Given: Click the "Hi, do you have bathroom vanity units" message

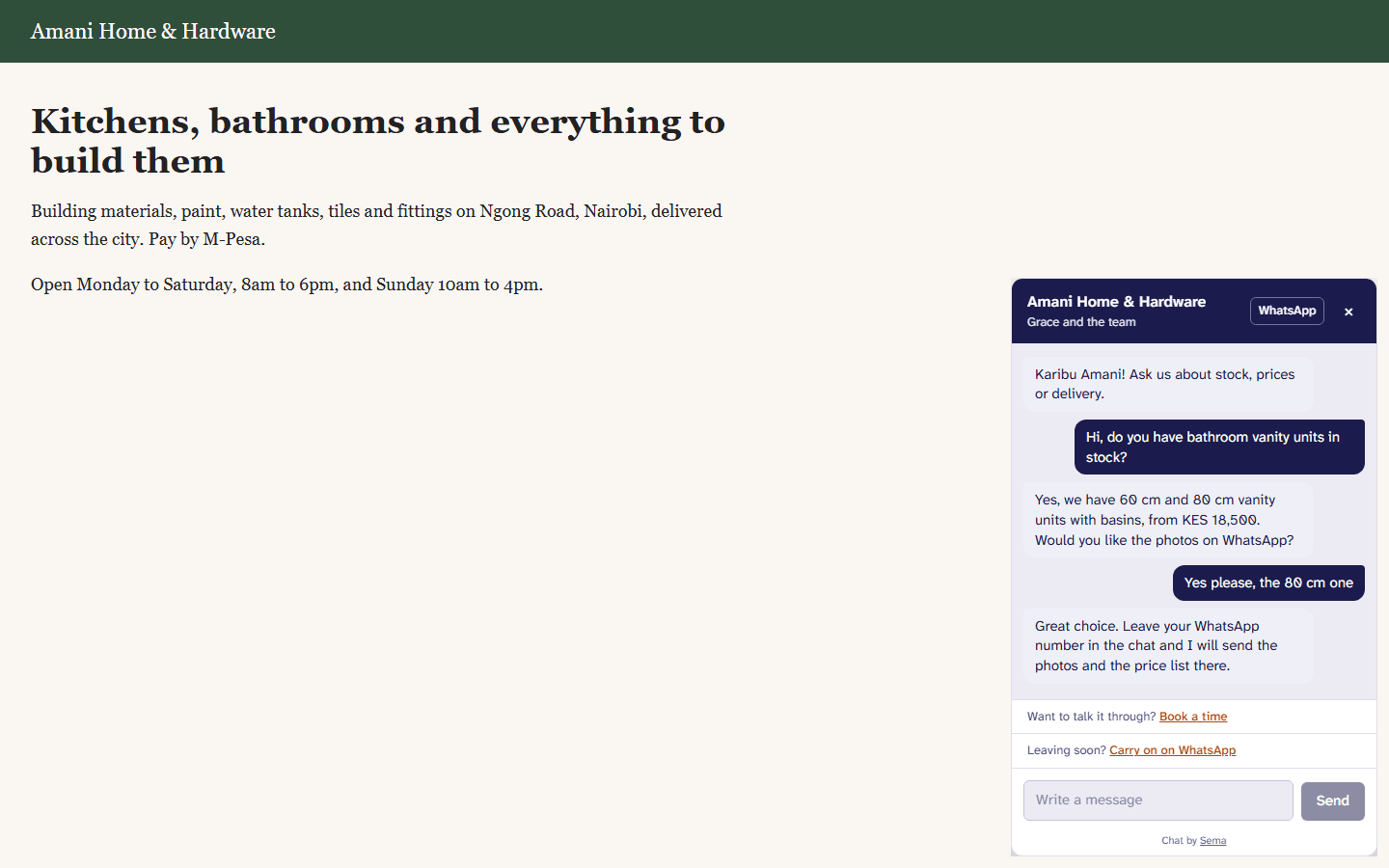Looking at the screenshot, I should point(1219,447).
